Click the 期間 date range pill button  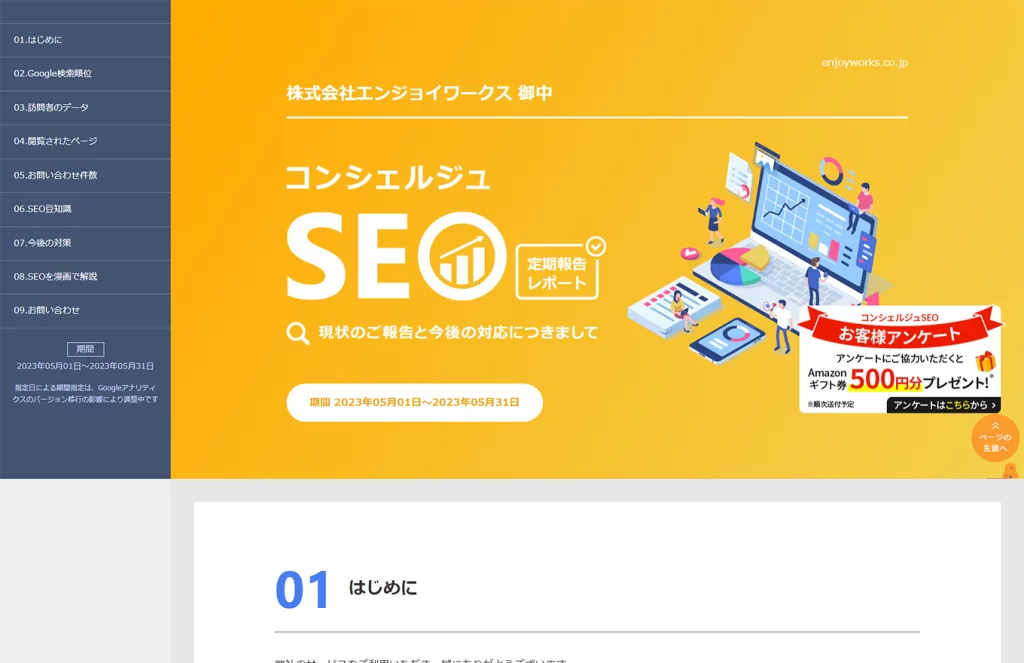click(x=414, y=402)
